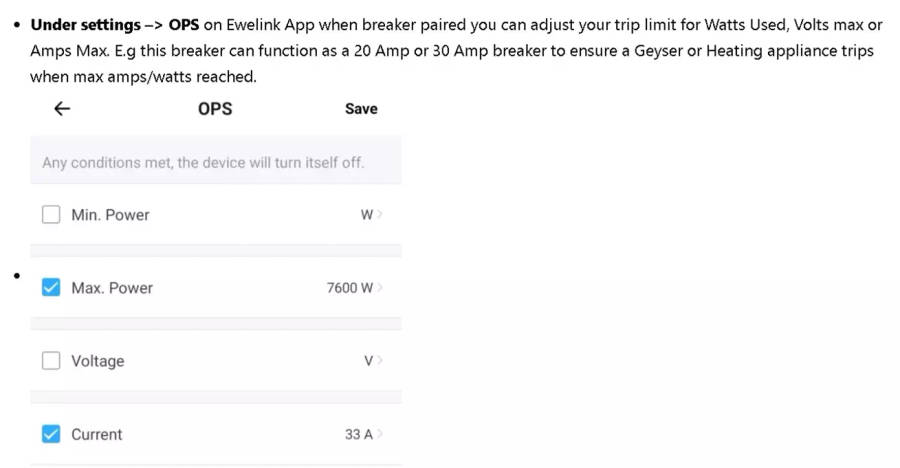This screenshot has height=468, width=900.
Task: Go back using the left arrow
Action: pos(62,109)
